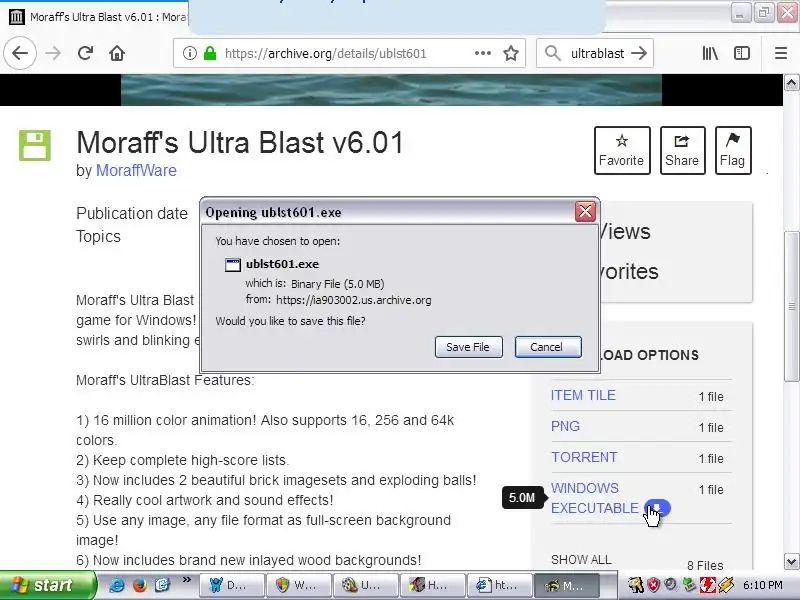This screenshot has height=600, width=800.
Task: Click Save File in download dialog
Action: pyautogui.click(x=468, y=347)
